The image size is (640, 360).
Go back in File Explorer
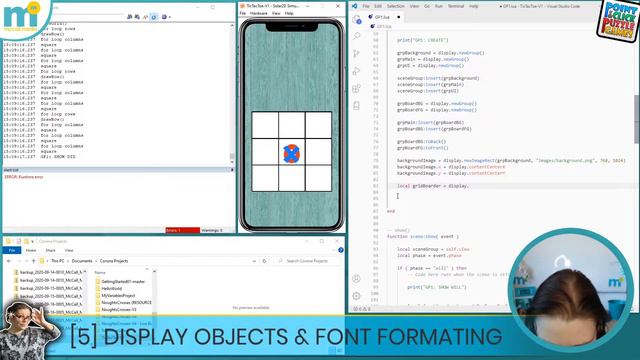tap(9, 261)
